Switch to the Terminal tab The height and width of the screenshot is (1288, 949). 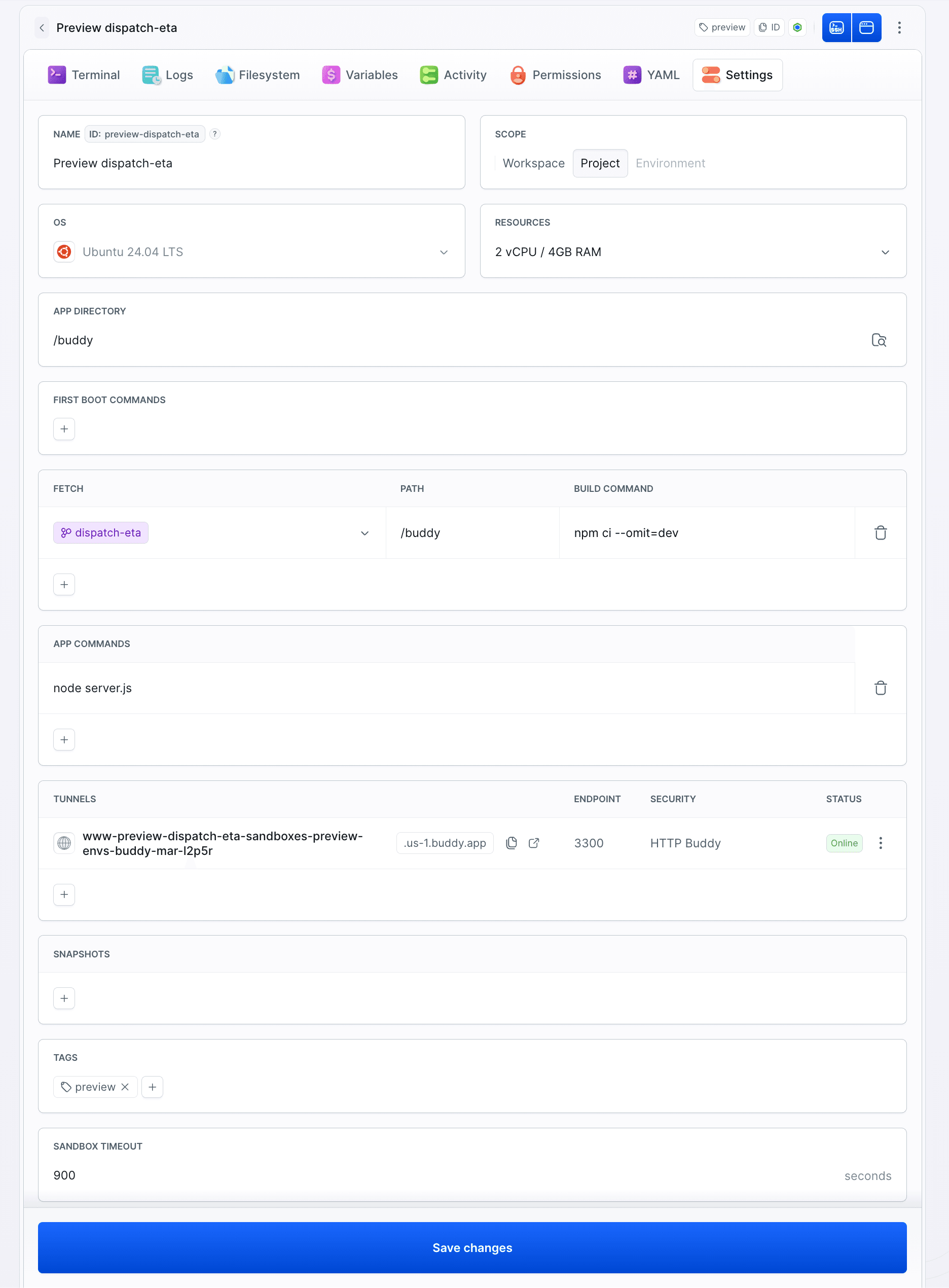coord(84,75)
